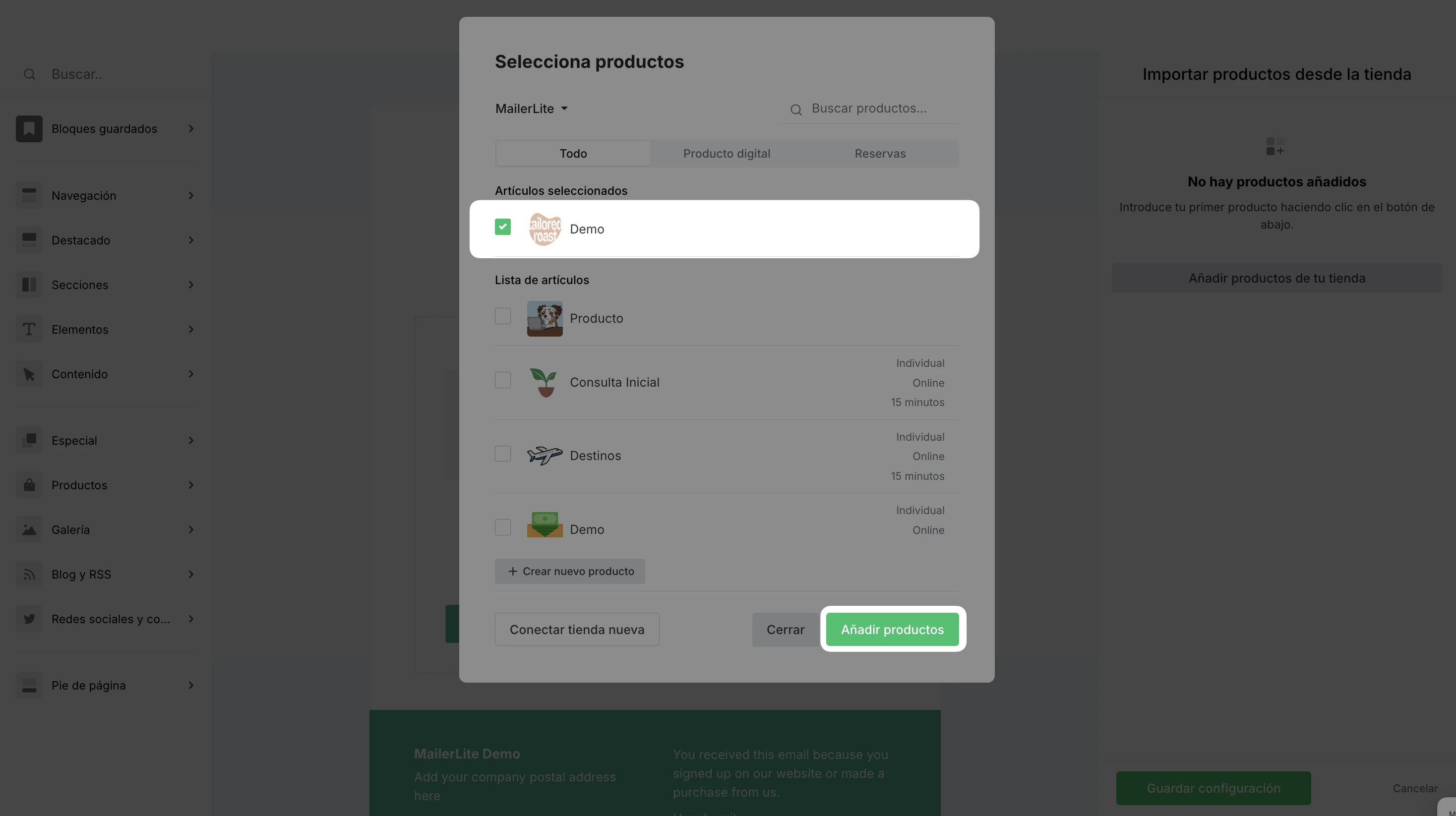Click the Bloques guardados bookmark icon
Screen dimensions: 1456x816
point(29,129)
